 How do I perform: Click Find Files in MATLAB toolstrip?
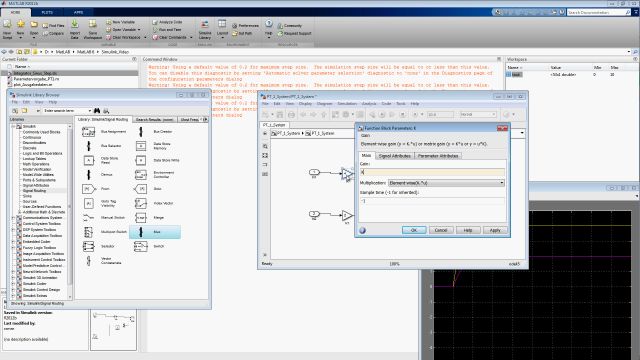click(53, 26)
